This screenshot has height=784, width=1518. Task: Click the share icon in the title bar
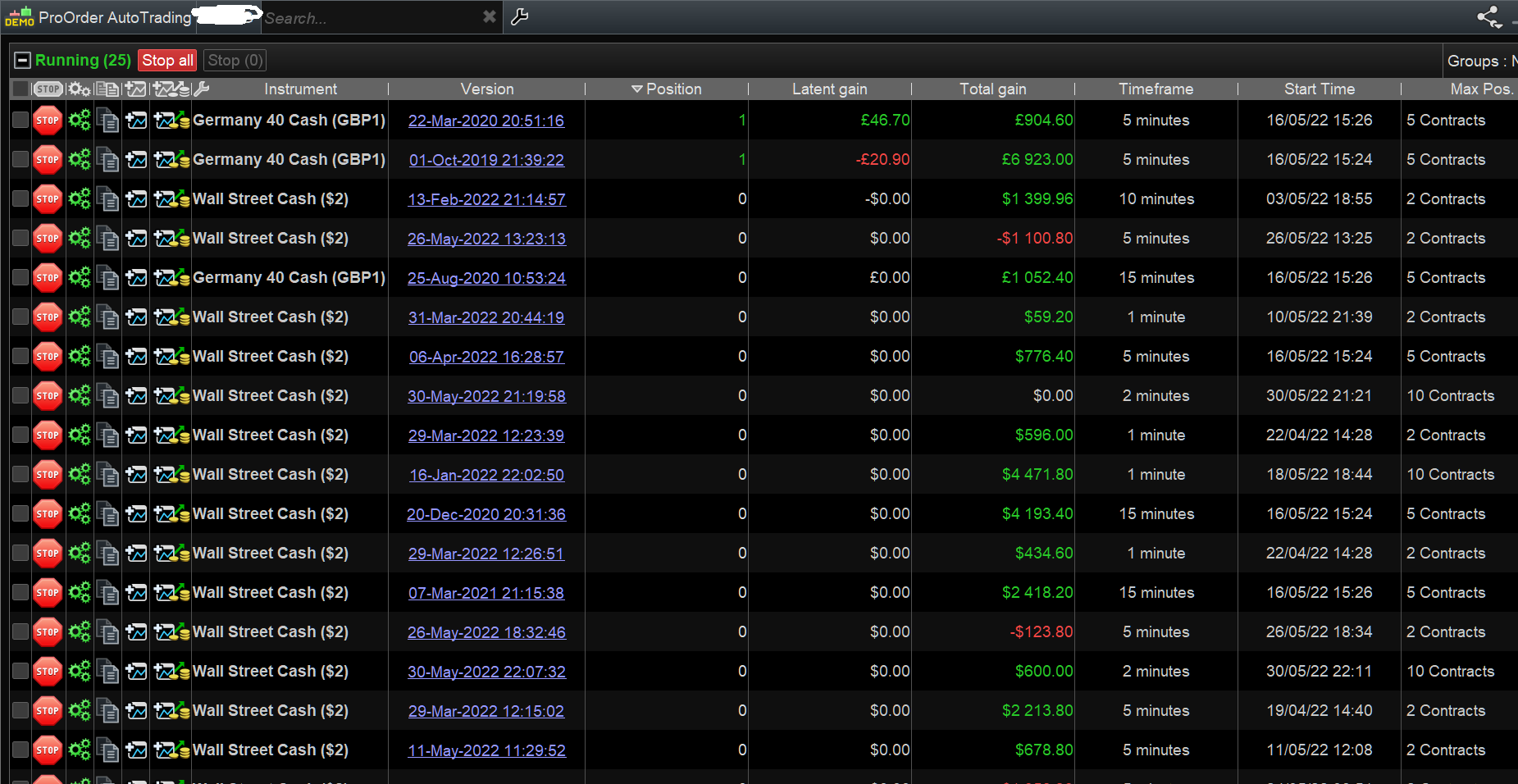coord(1489,16)
